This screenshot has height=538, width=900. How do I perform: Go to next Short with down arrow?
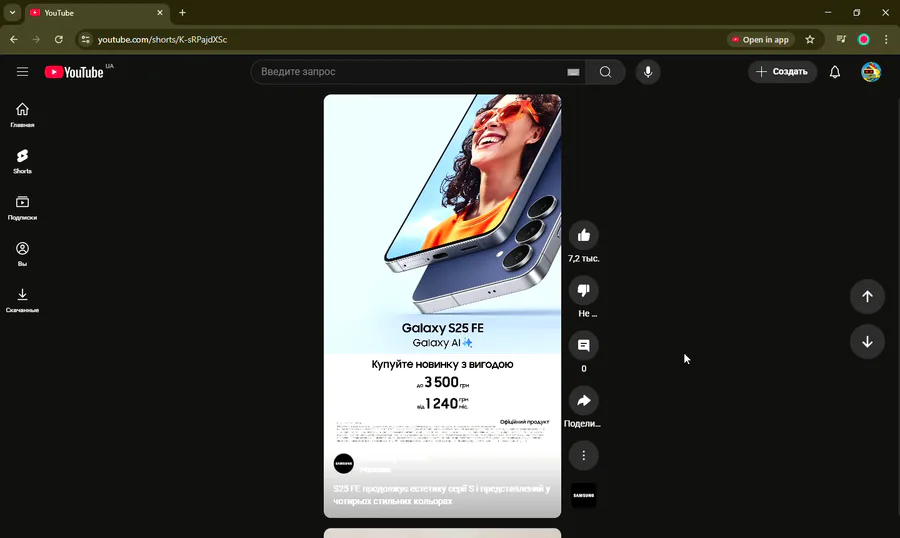coord(867,342)
